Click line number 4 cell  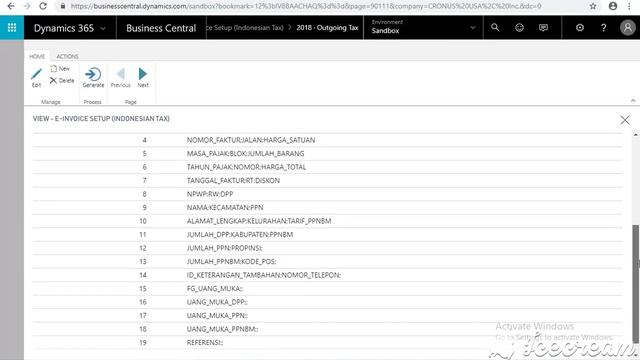tap(144, 140)
